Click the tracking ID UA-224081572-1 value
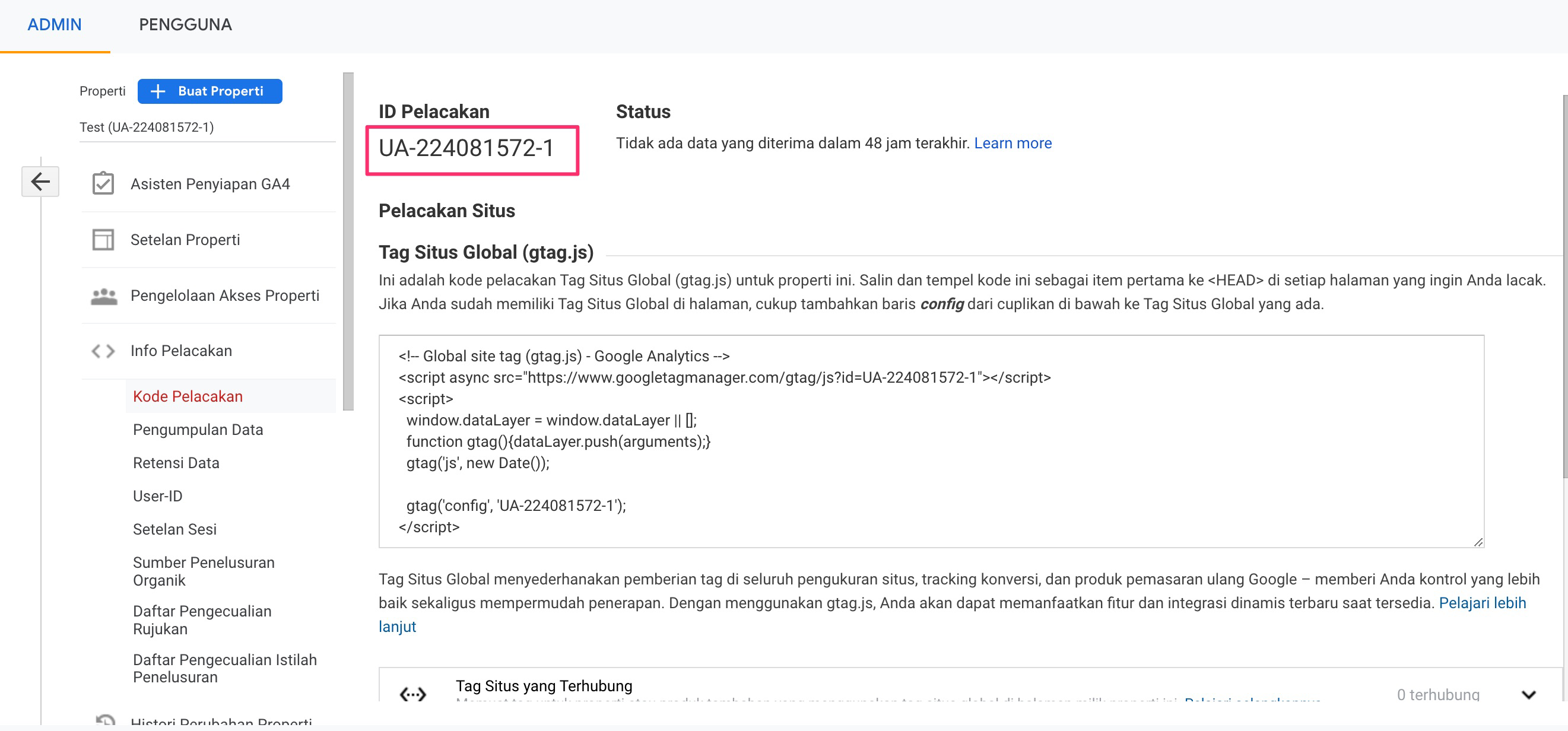 [x=466, y=148]
